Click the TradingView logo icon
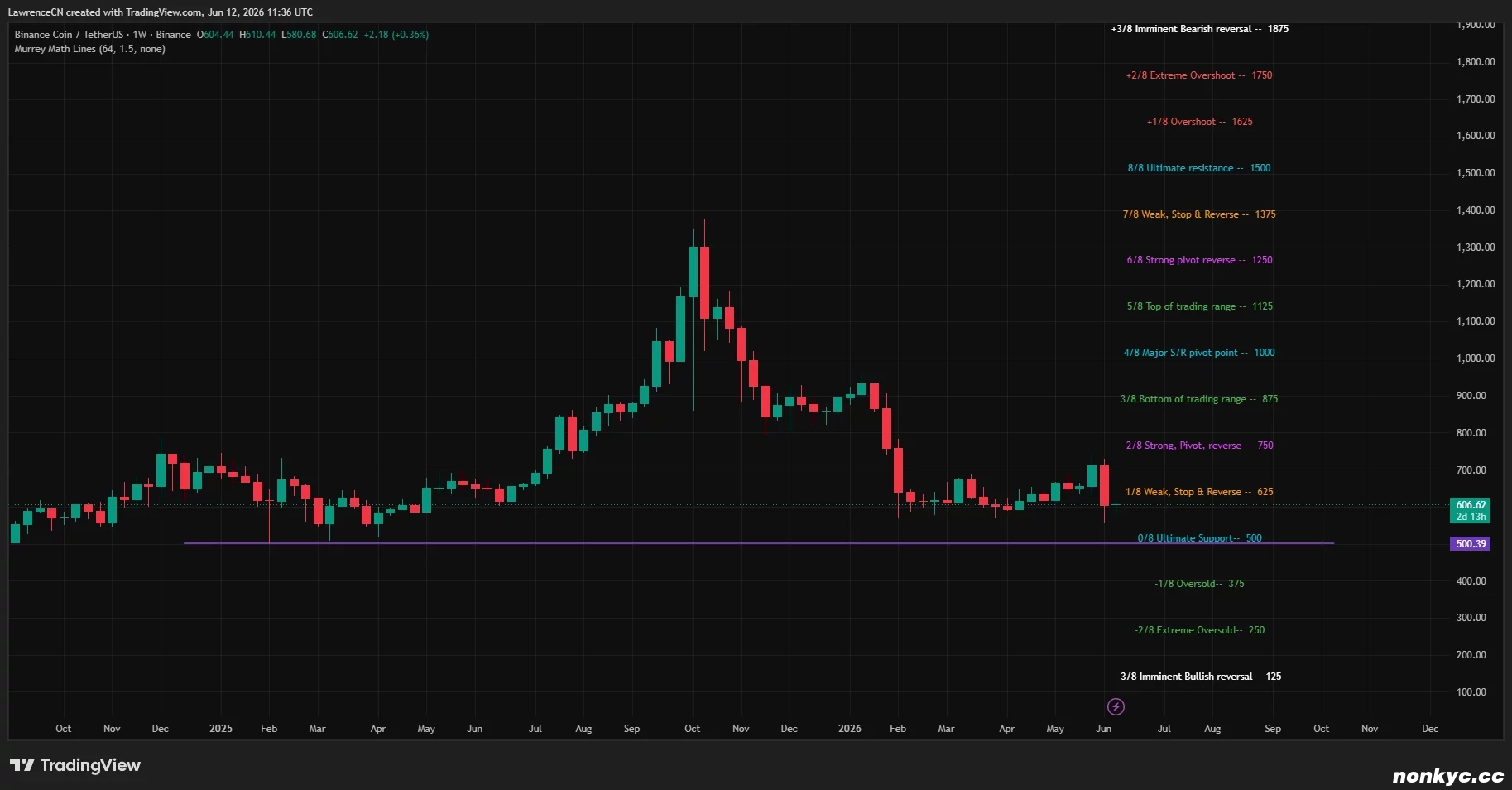Image resolution: width=1512 pixels, height=790 pixels. tap(22, 764)
